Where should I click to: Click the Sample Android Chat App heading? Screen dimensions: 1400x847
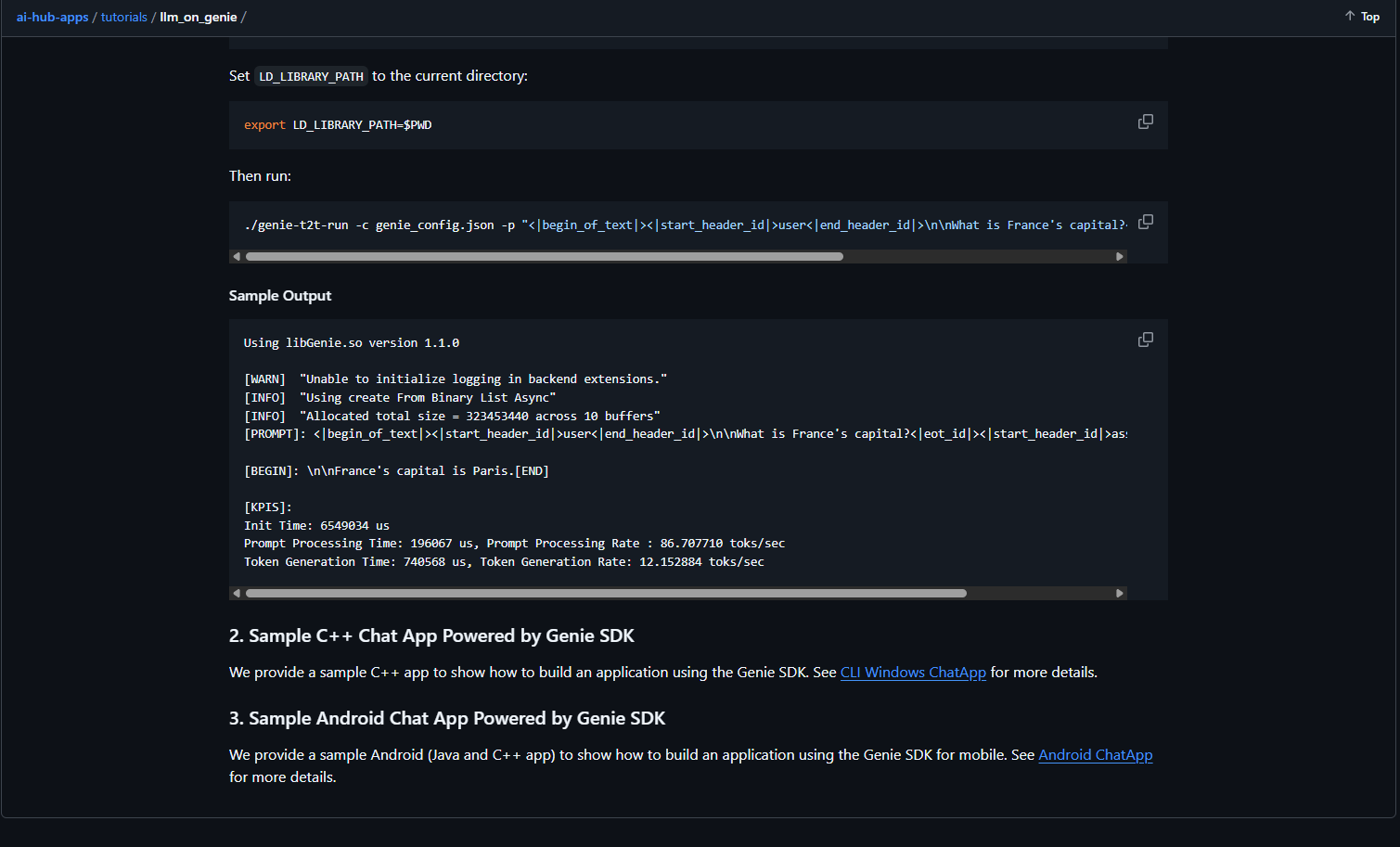click(446, 718)
